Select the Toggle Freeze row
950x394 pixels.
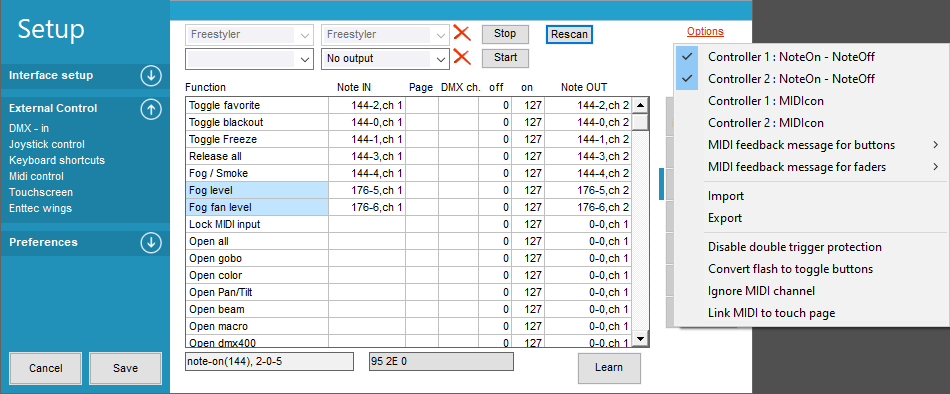point(408,139)
